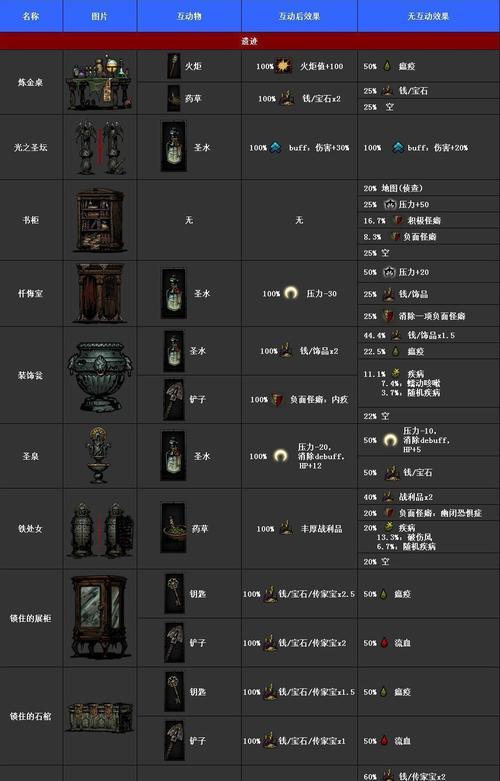Image resolution: width=500 pixels, height=781 pixels.
Task: Open the 炼金桌 alchemy table picture
Action: (x=100, y=83)
